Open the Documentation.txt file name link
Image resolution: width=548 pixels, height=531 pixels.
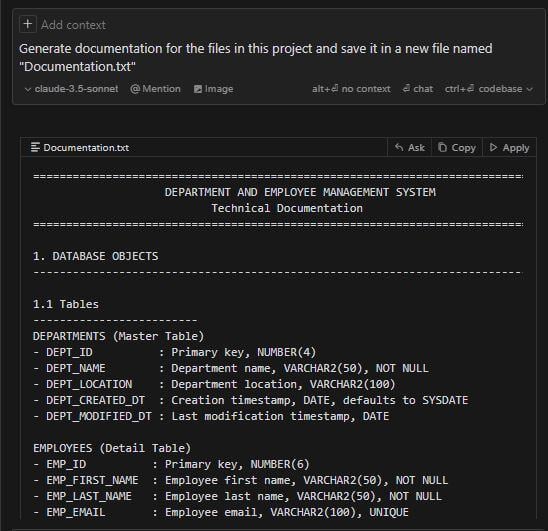pos(86,148)
